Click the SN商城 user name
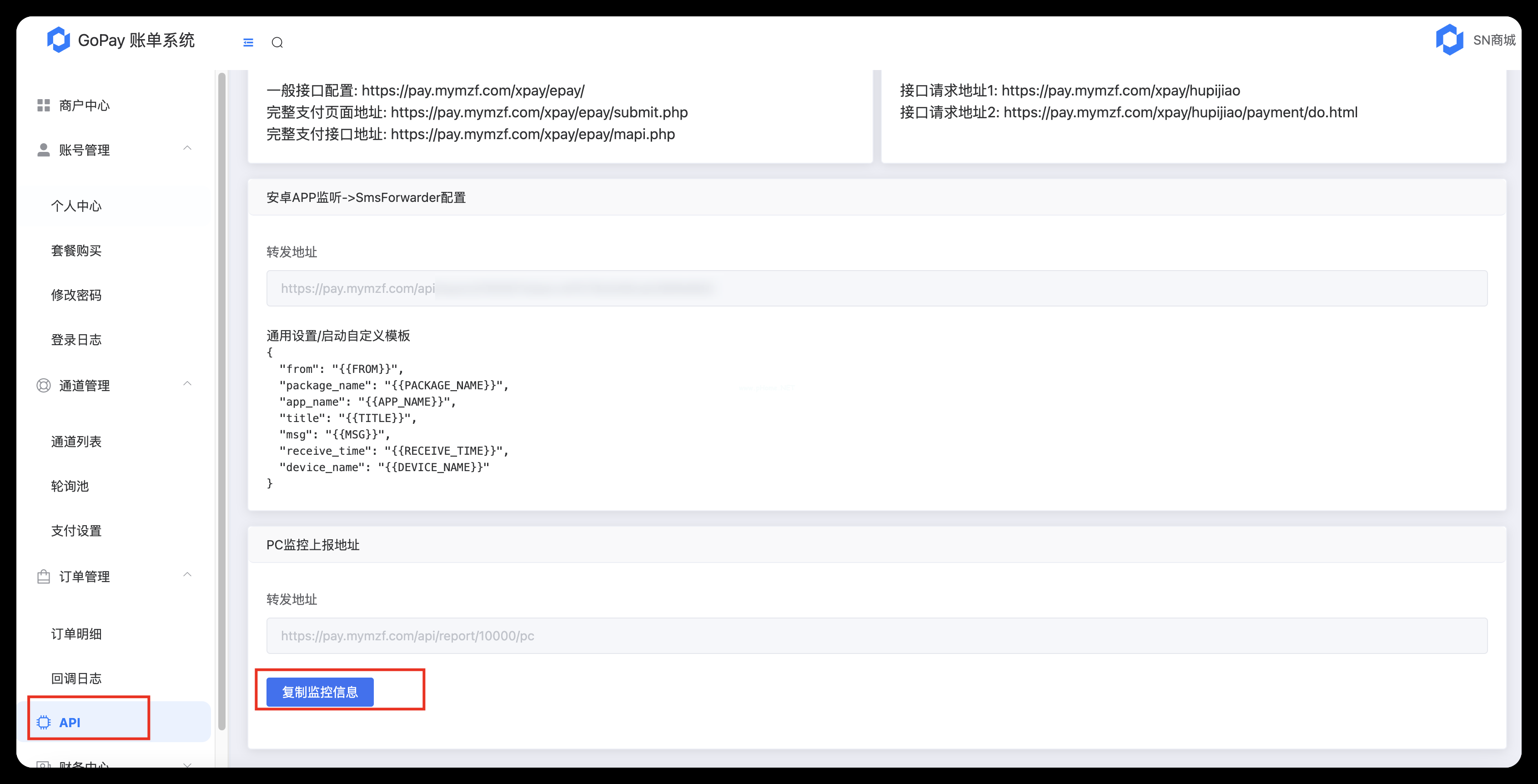Screen dimensions: 1538x784 (1494, 40)
